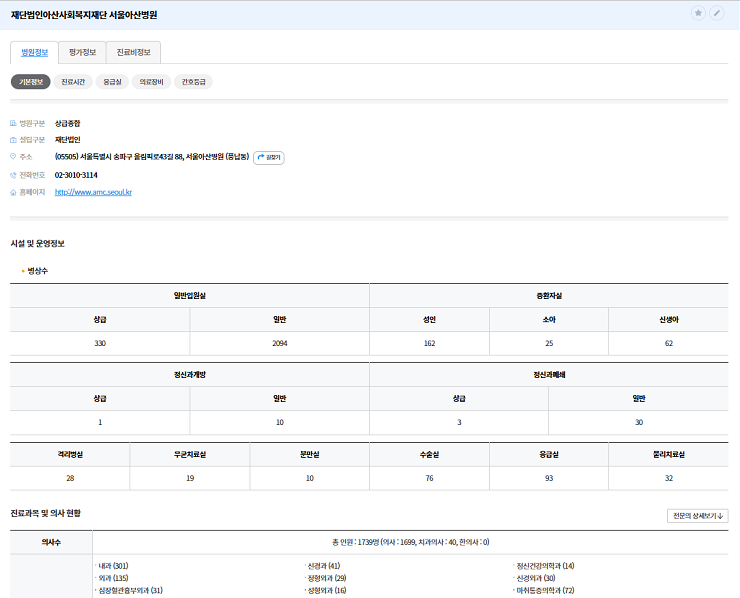Viewport: 740px width, 598px height.
Task: Select the 응급실 sub-tab pill
Action: click(112, 82)
